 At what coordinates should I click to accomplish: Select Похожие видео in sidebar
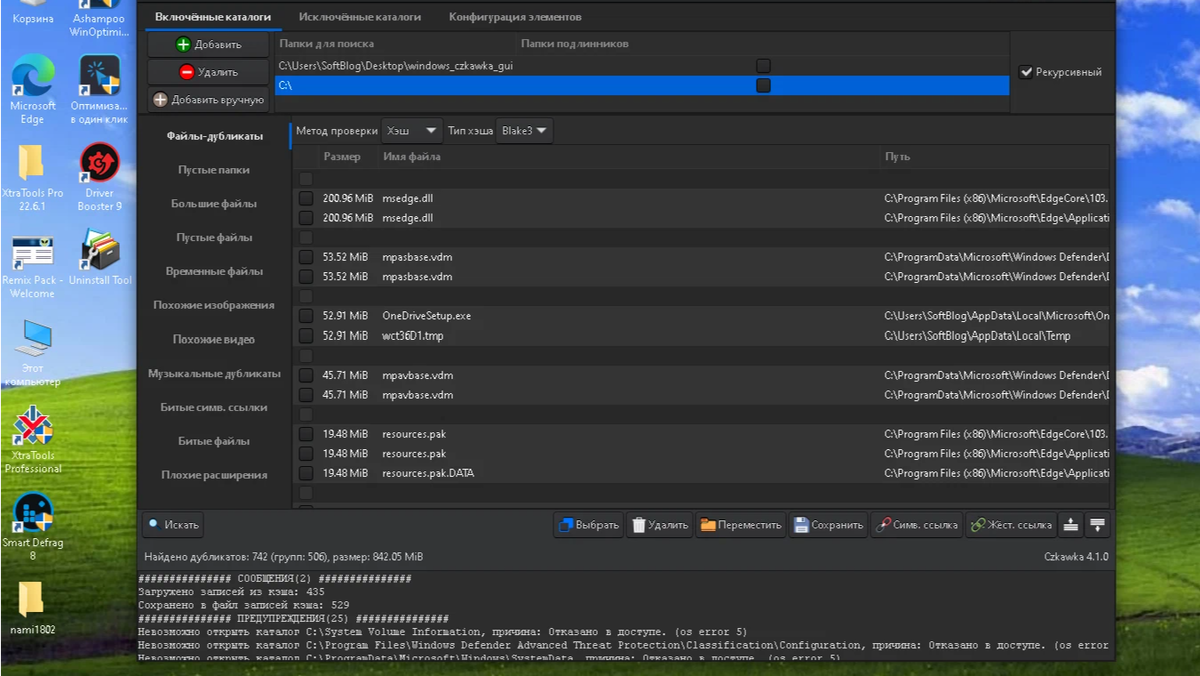coord(214,340)
